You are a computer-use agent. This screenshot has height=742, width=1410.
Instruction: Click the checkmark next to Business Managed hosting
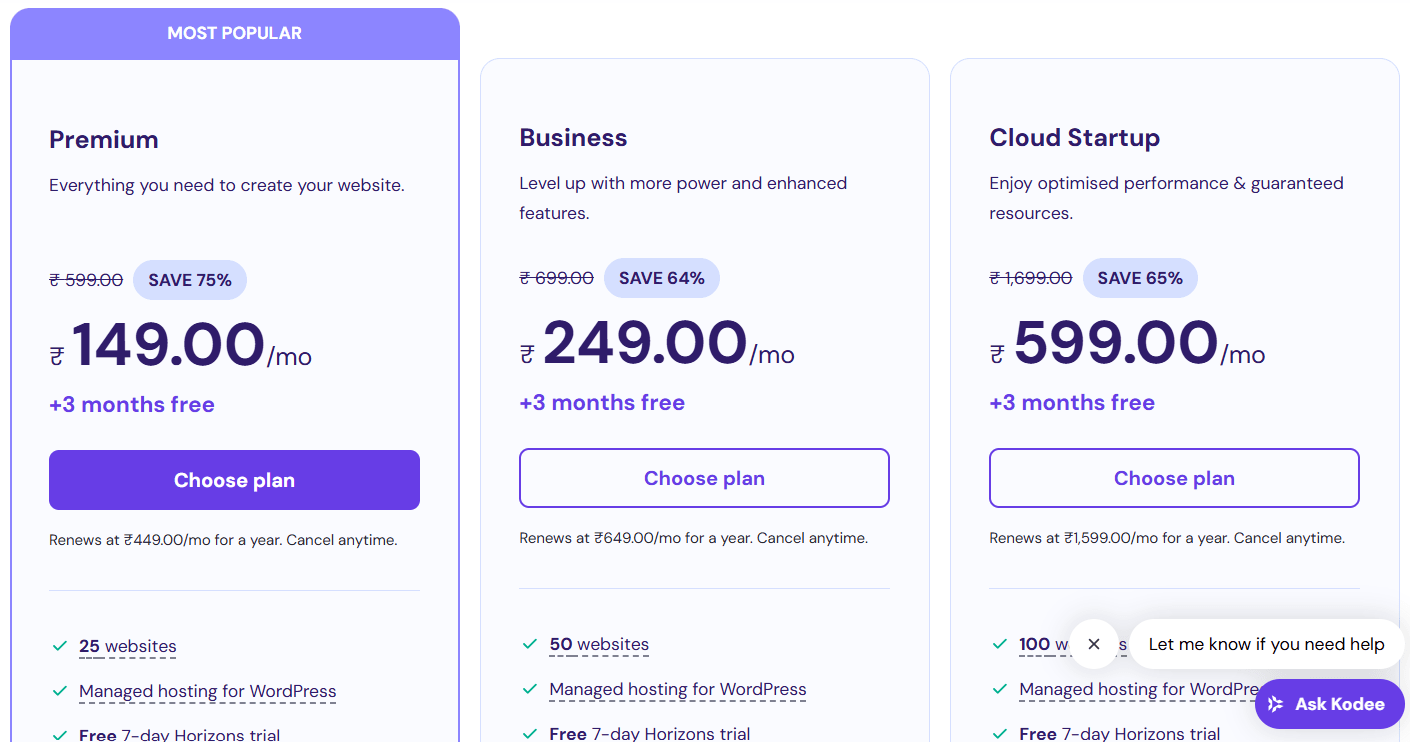[x=530, y=689]
